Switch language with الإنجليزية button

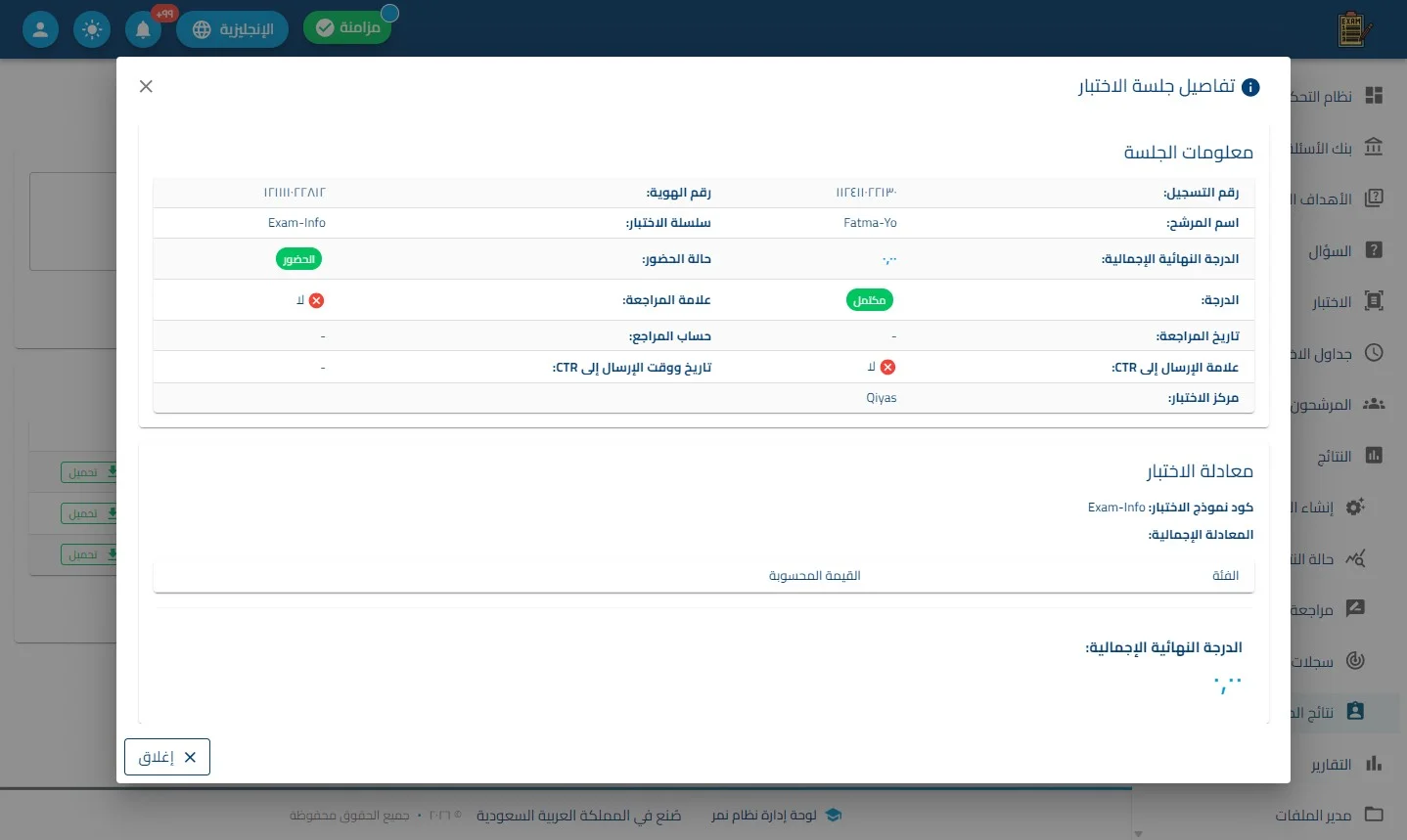tap(233, 29)
